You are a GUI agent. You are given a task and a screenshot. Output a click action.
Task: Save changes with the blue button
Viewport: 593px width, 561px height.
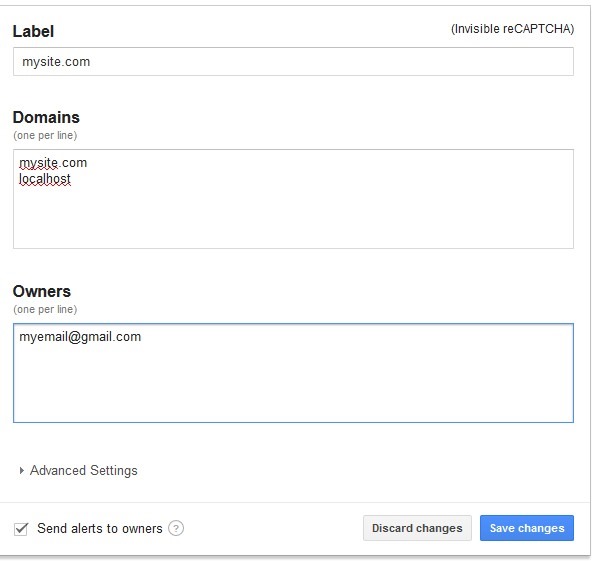527,528
